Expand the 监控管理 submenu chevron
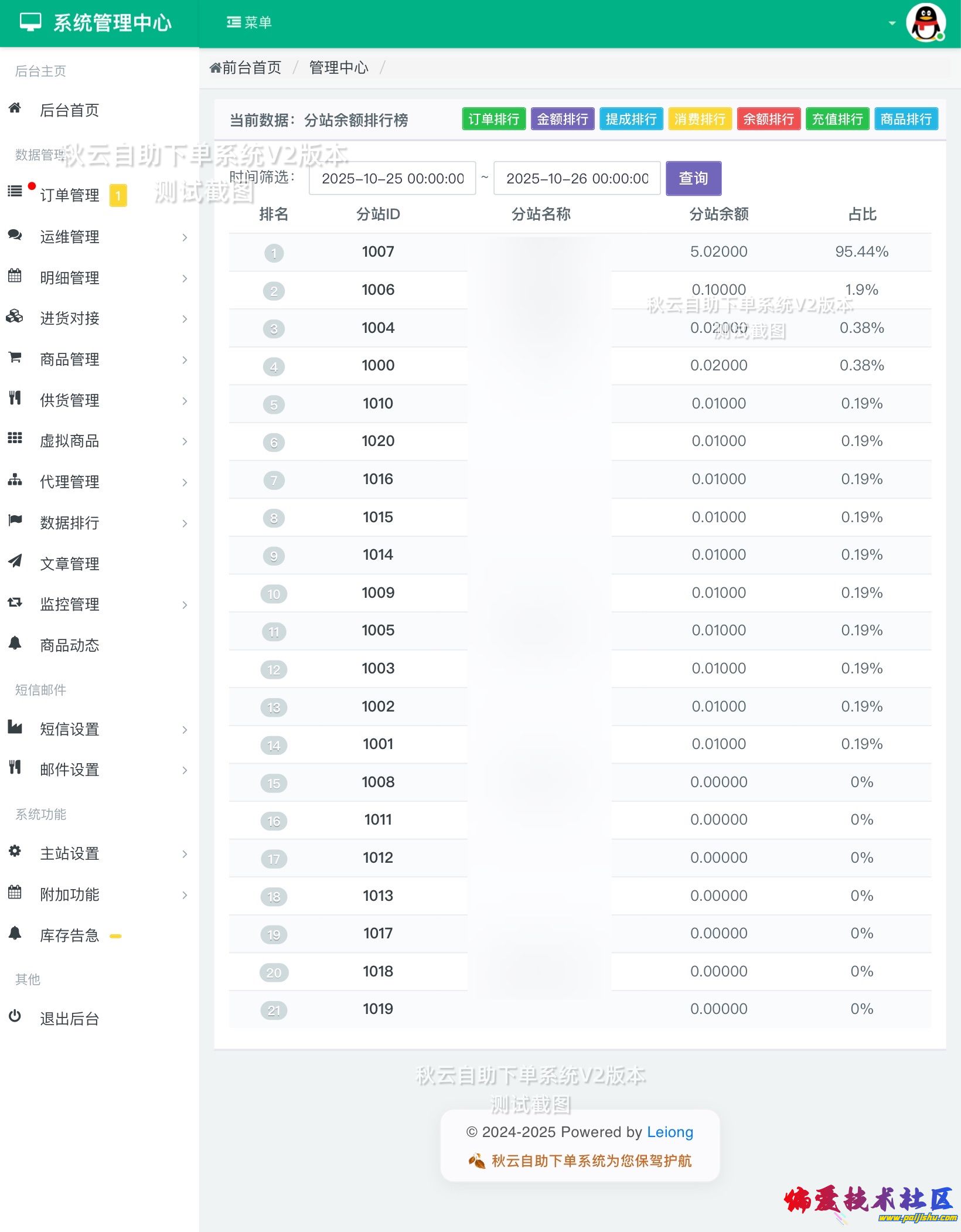Viewport: 961px width, 1232px height. click(185, 605)
